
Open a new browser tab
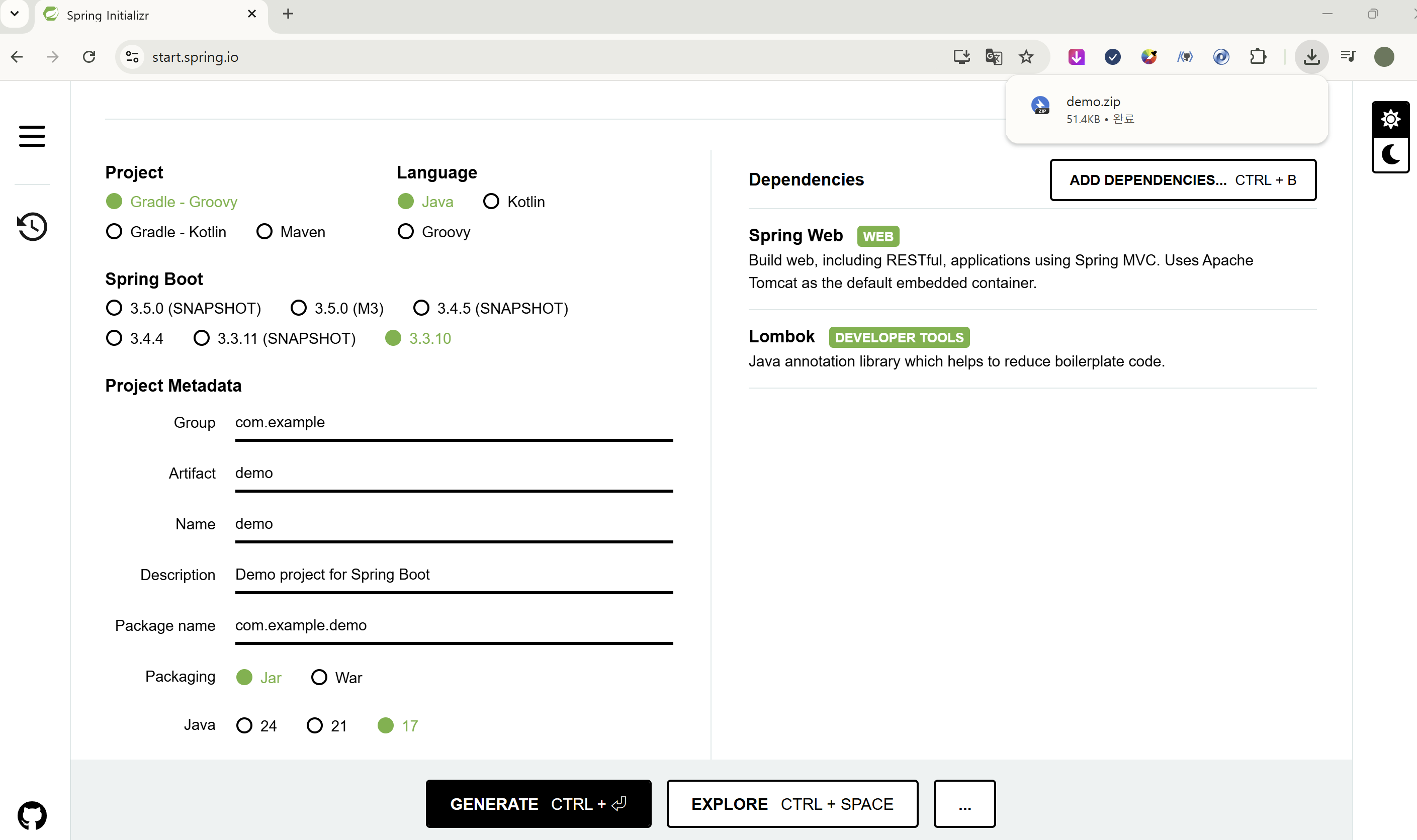(288, 14)
